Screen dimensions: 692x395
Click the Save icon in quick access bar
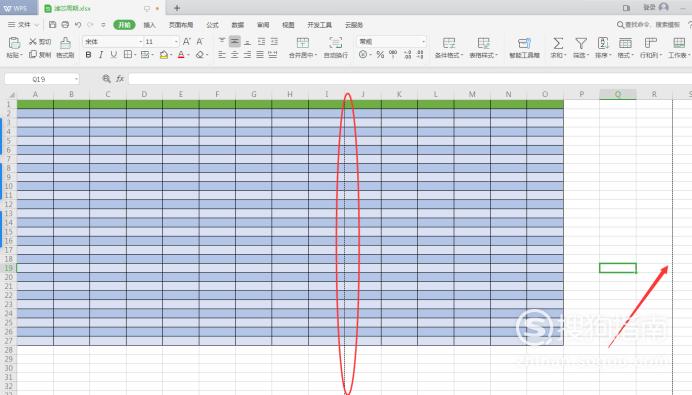tap(53, 25)
